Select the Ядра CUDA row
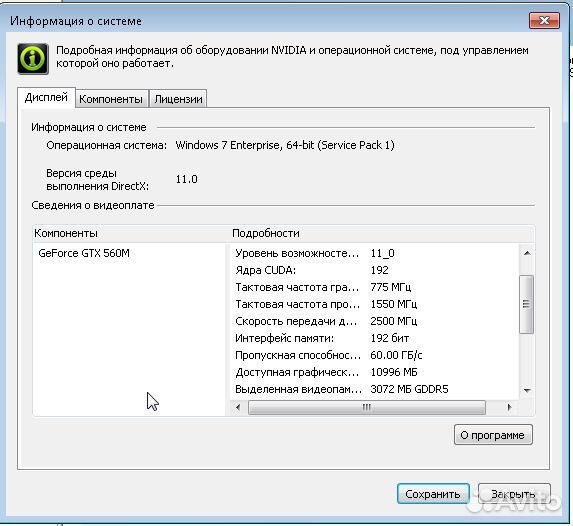The height and width of the screenshot is (526, 573). 375,270
